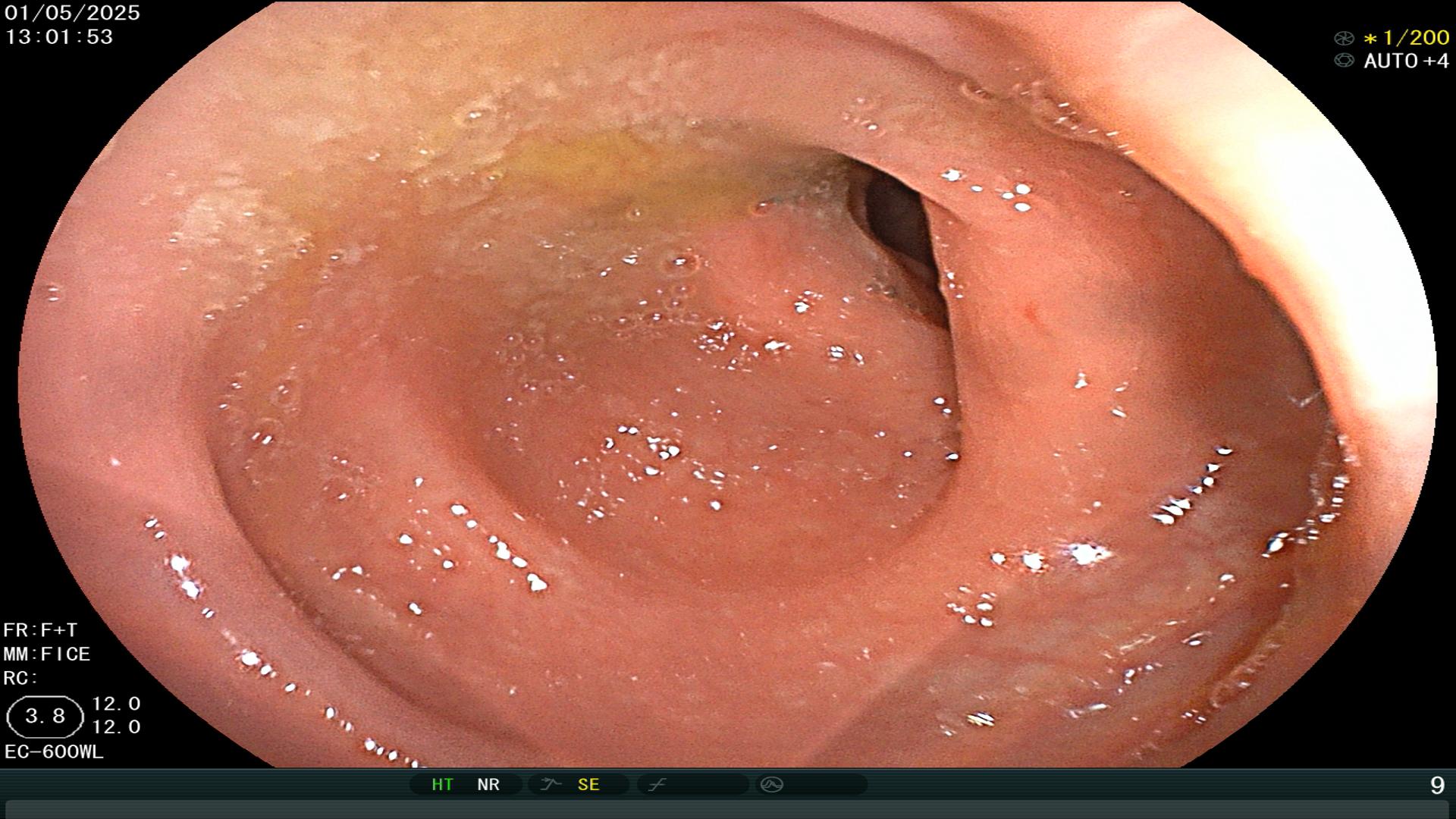Click the iris aperture icon beside AUTO +4
This screenshot has height=819, width=1456.
(x=1344, y=61)
